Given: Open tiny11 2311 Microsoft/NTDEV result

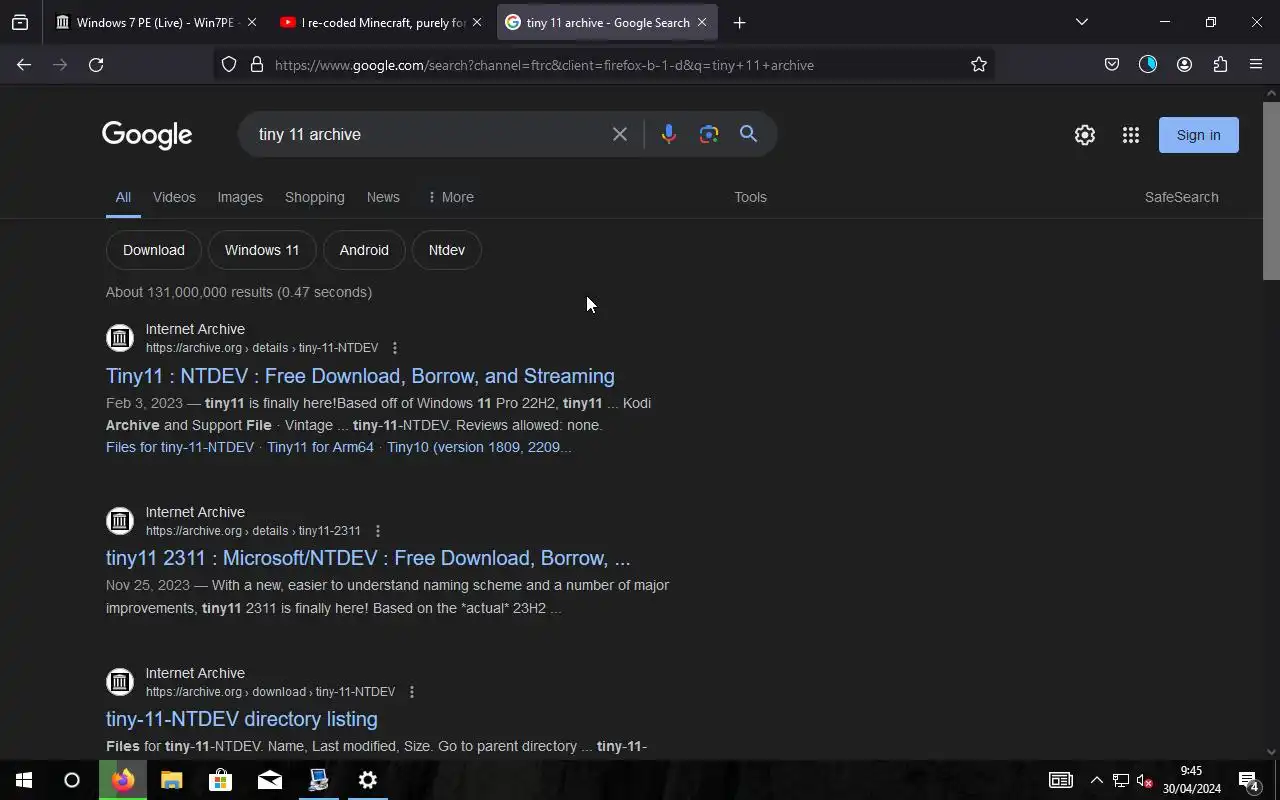Looking at the screenshot, I should pyautogui.click(x=368, y=558).
